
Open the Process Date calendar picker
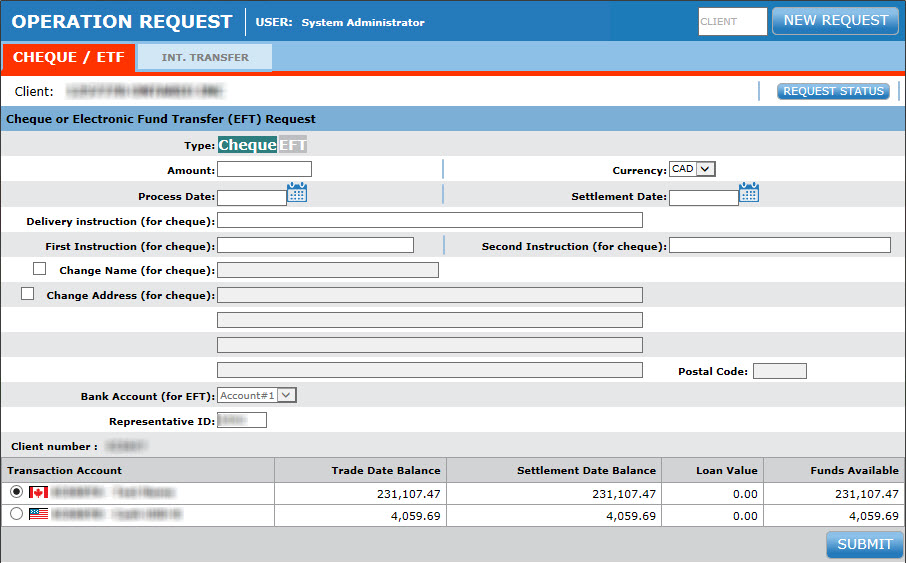(x=297, y=193)
